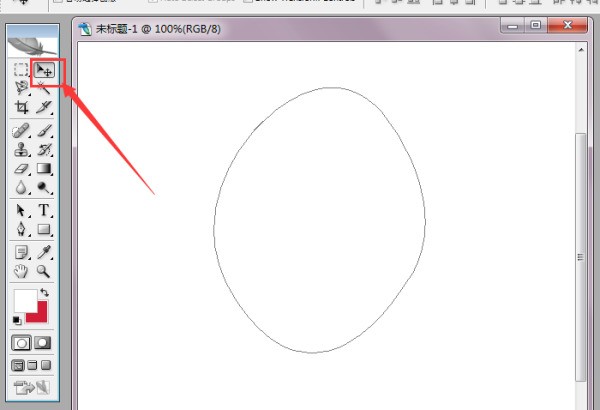The image size is (600, 410).
Task: Select the Gradient tool
Action: click(44, 169)
